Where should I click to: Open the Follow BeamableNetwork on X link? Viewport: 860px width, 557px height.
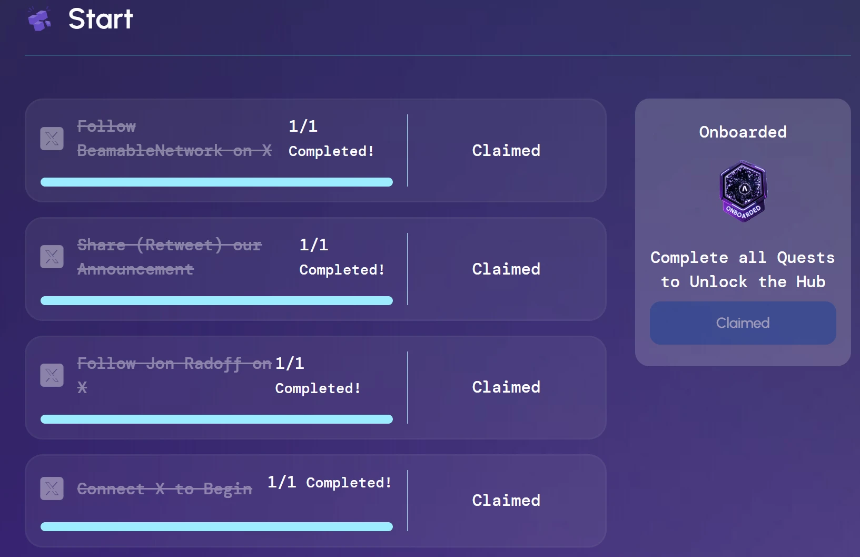(174, 139)
